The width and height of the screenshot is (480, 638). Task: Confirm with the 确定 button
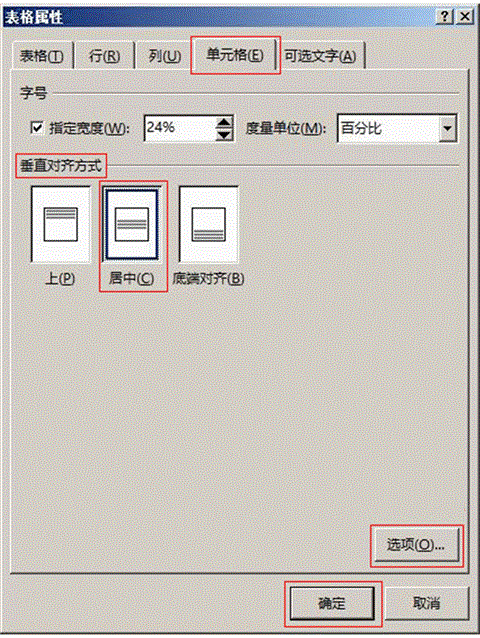tap(332, 603)
